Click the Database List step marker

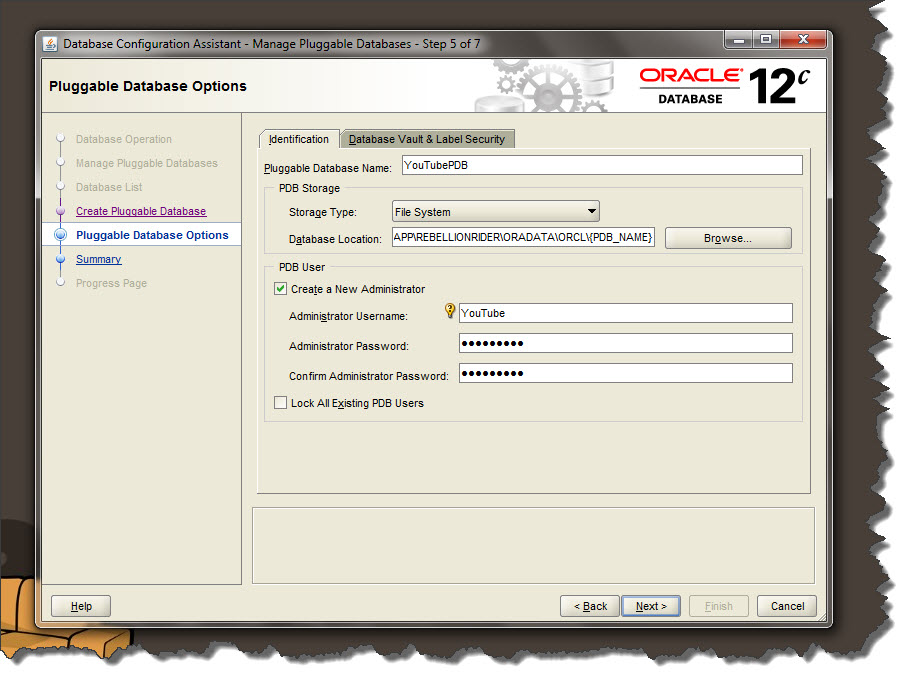point(62,187)
